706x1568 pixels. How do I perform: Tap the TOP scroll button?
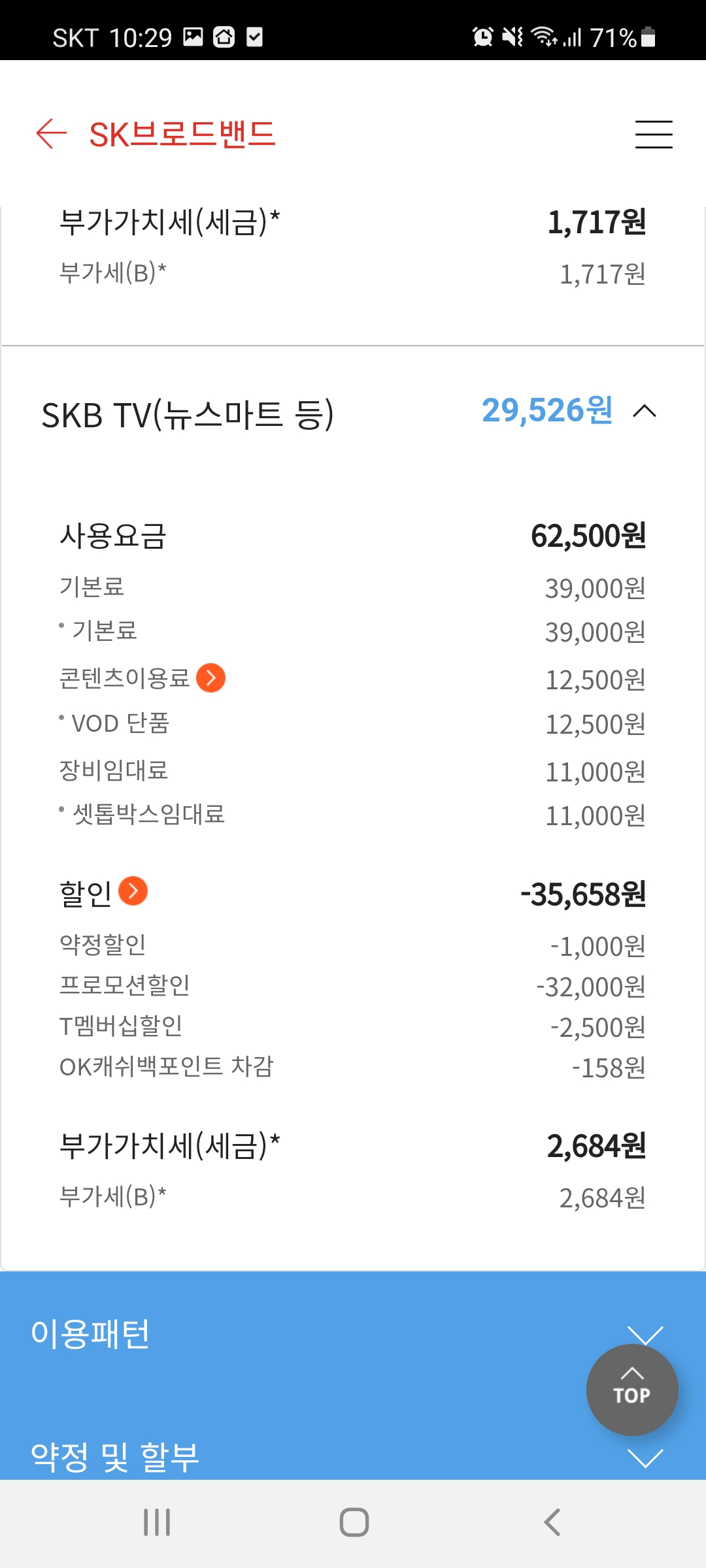pos(631,1389)
